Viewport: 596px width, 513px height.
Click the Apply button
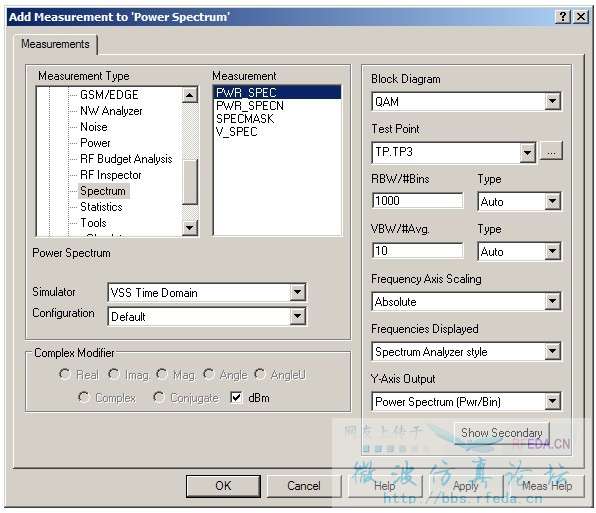466,486
